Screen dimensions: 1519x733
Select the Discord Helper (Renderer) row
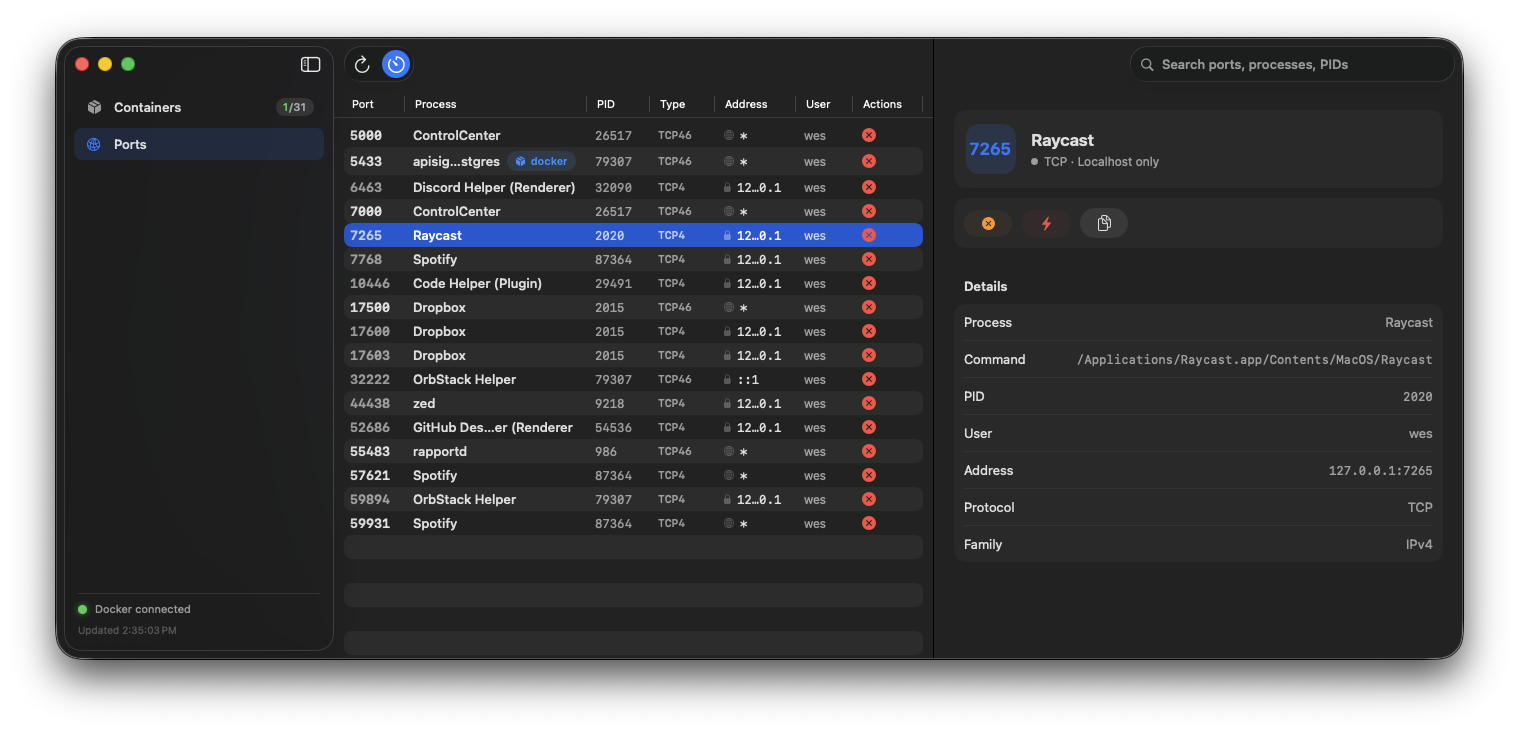pyautogui.click(x=633, y=187)
